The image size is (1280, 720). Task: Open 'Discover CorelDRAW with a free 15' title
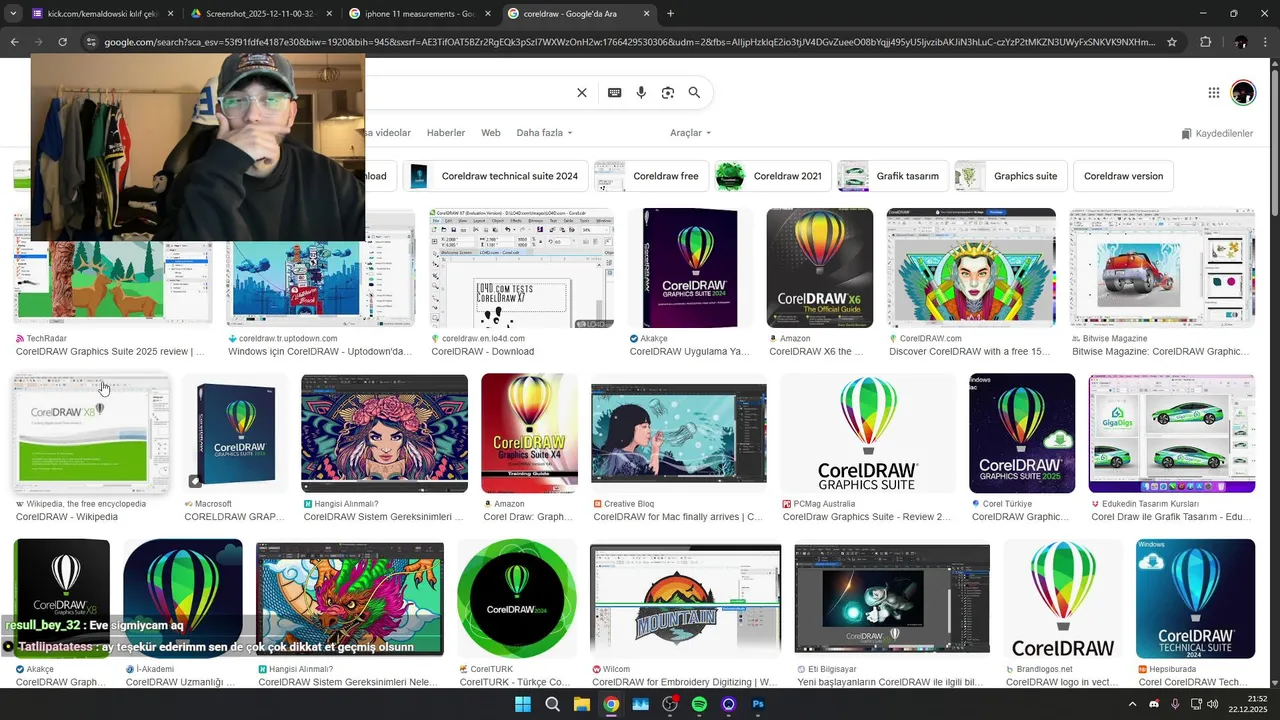tap(970, 352)
